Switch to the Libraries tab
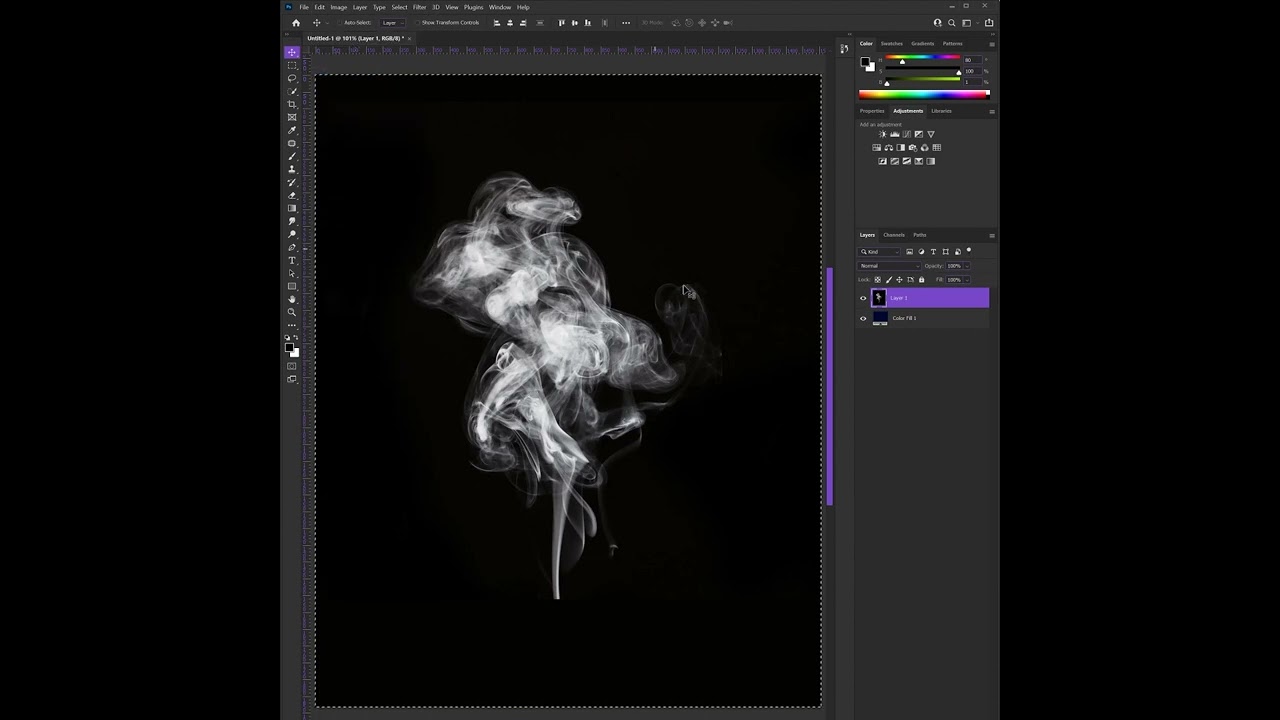The width and height of the screenshot is (1280, 720). click(942, 111)
